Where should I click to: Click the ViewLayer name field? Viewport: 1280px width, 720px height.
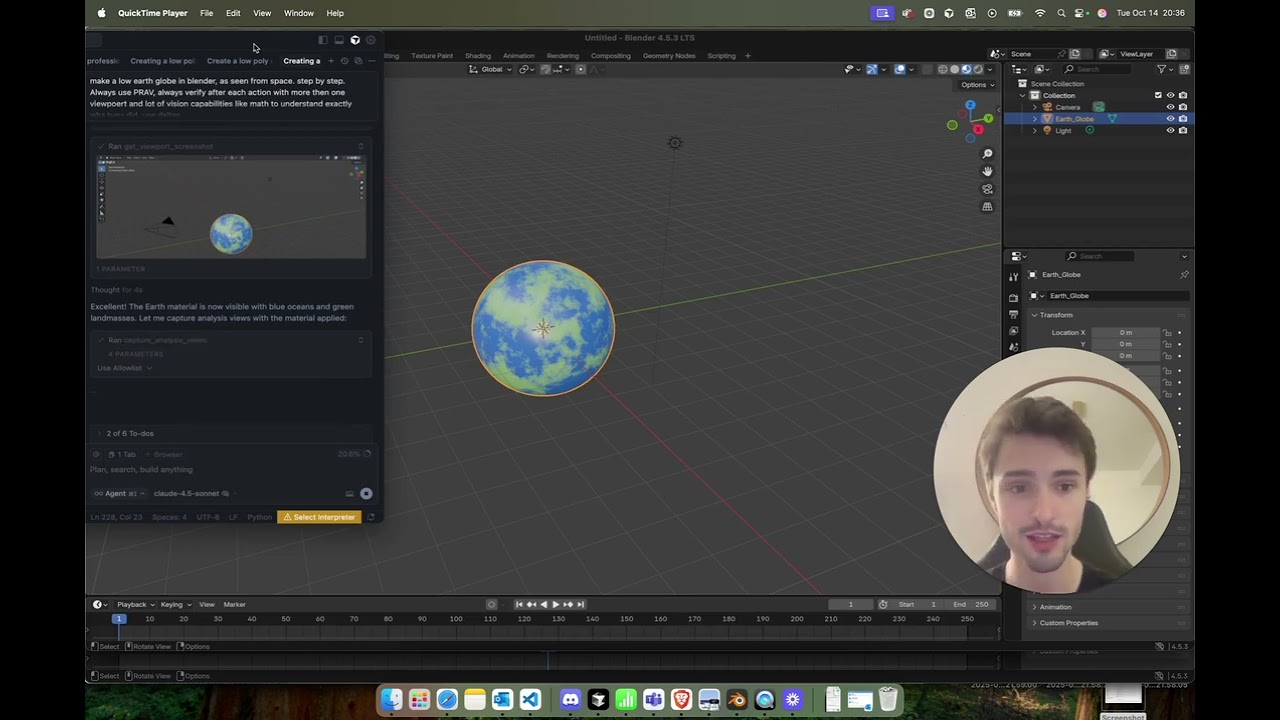coord(1141,54)
